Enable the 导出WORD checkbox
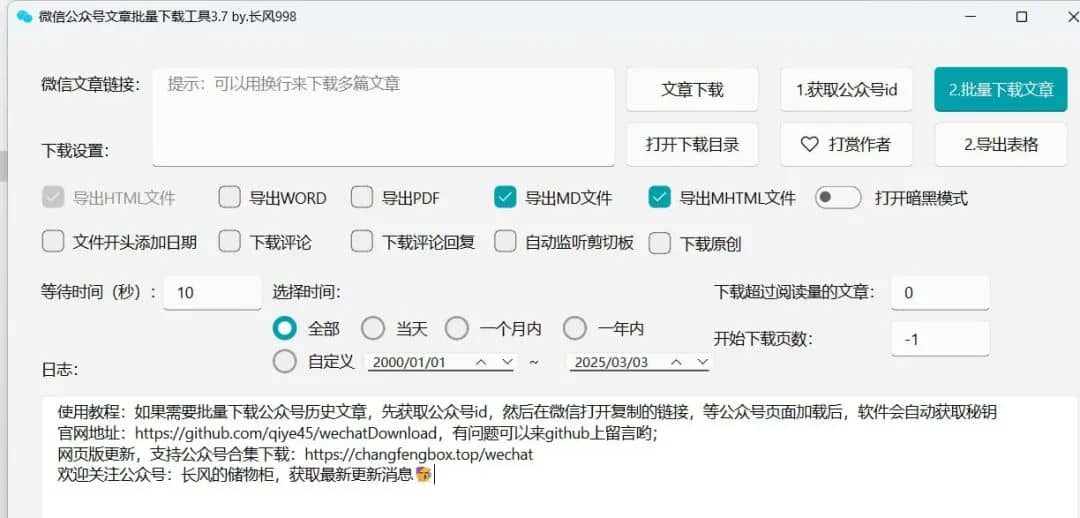This screenshot has width=1080, height=518. tap(229, 198)
